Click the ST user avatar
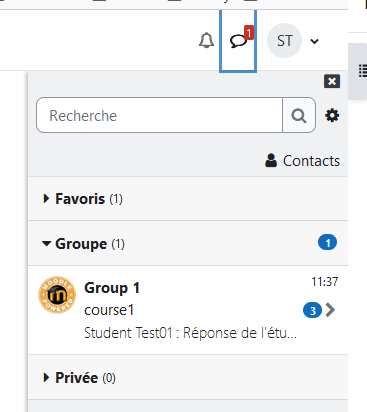This screenshot has width=367, height=412. [284, 41]
